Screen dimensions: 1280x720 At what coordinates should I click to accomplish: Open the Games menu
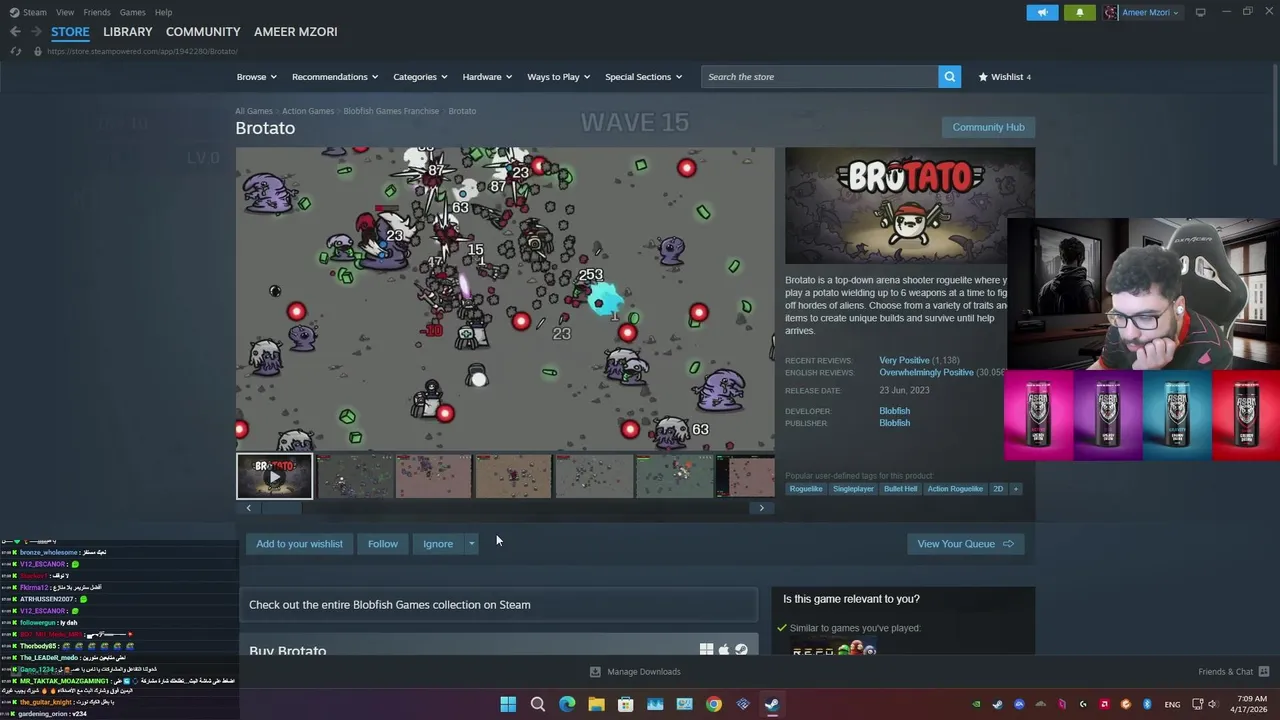pos(132,12)
